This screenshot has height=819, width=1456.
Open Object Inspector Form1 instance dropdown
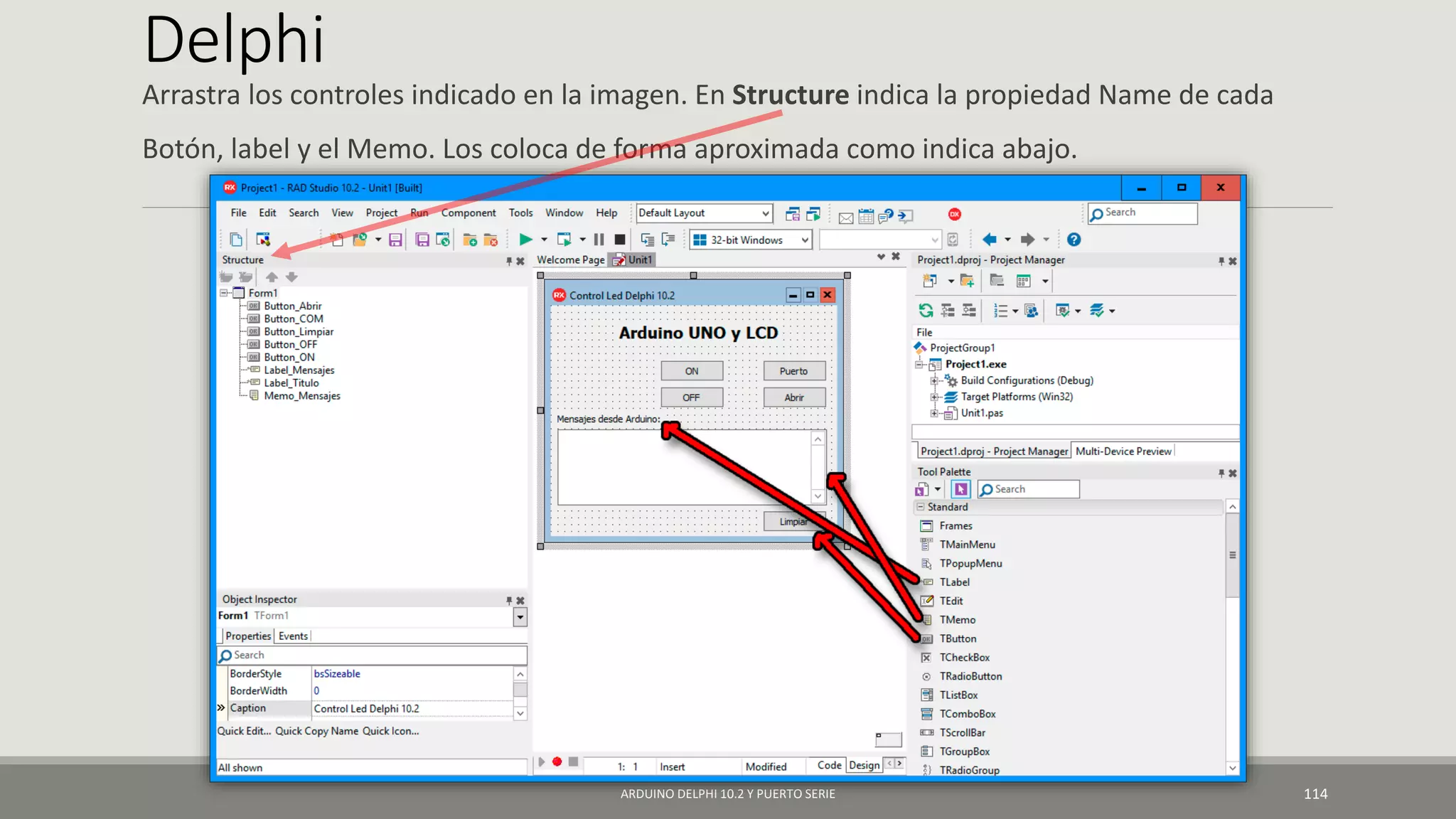point(520,616)
